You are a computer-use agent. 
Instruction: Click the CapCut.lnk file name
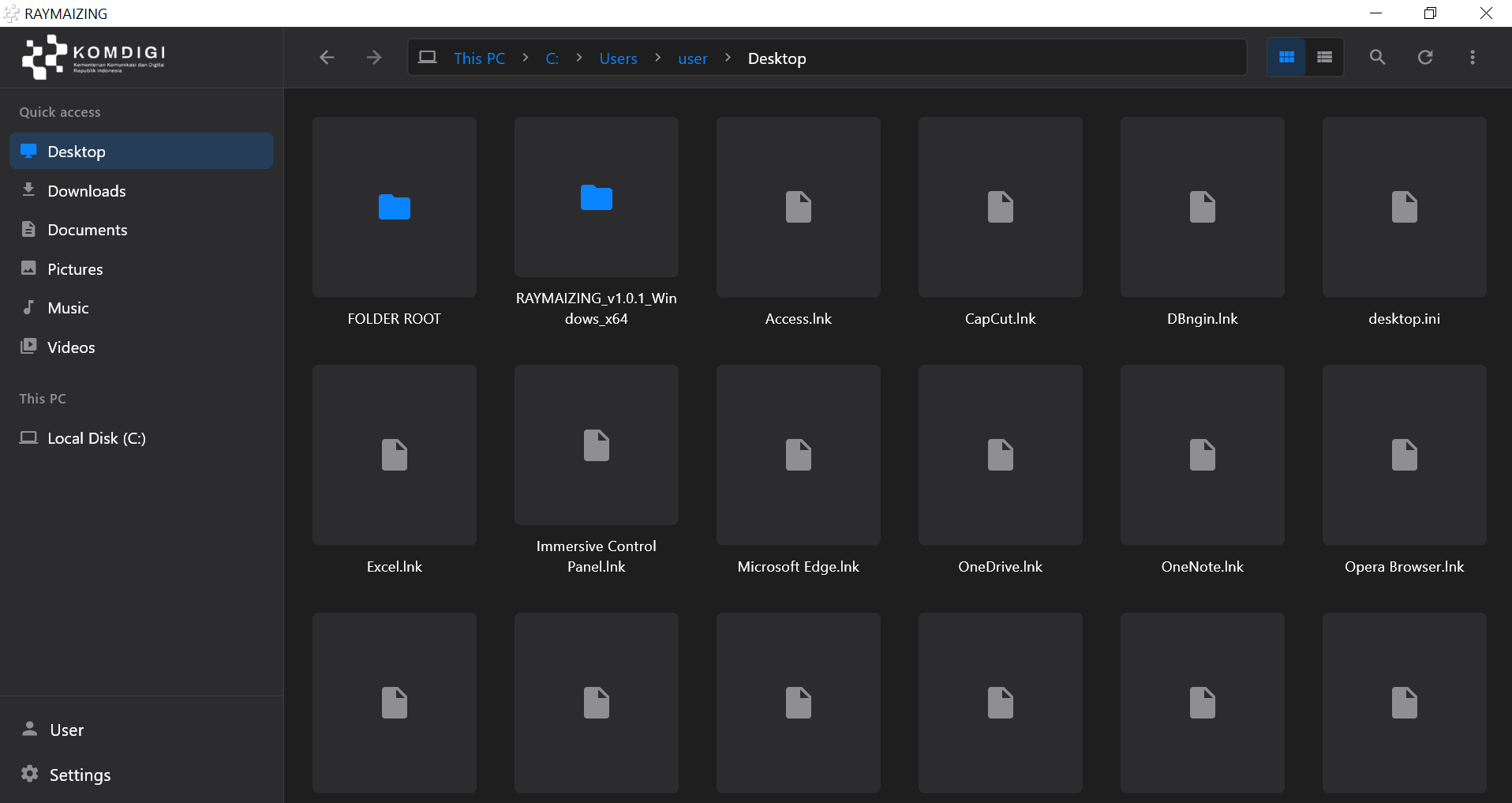click(x=1001, y=319)
